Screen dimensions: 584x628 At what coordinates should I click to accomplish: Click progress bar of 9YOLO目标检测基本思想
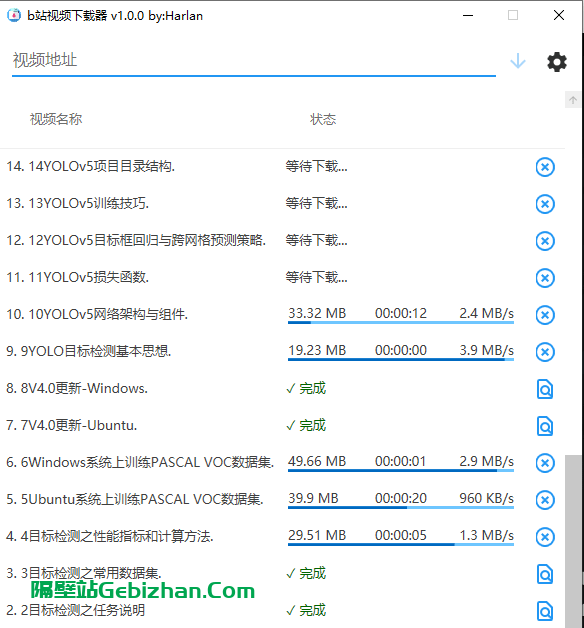(401, 359)
